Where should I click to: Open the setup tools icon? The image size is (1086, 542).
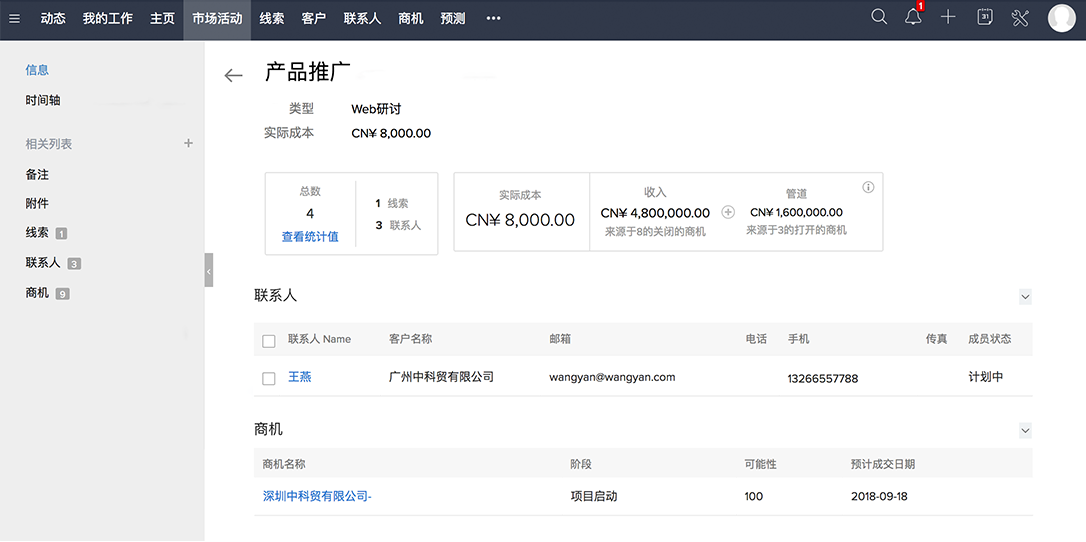[x=1020, y=18]
